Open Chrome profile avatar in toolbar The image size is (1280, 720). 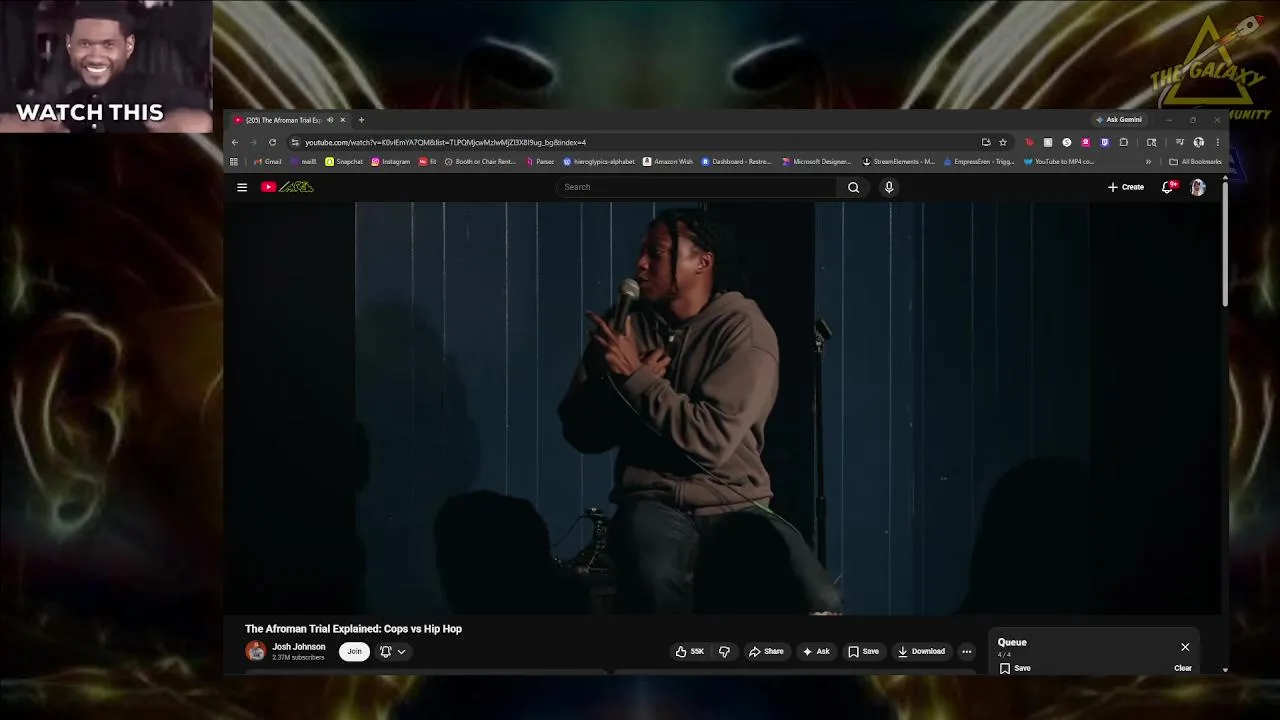point(1198,142)
